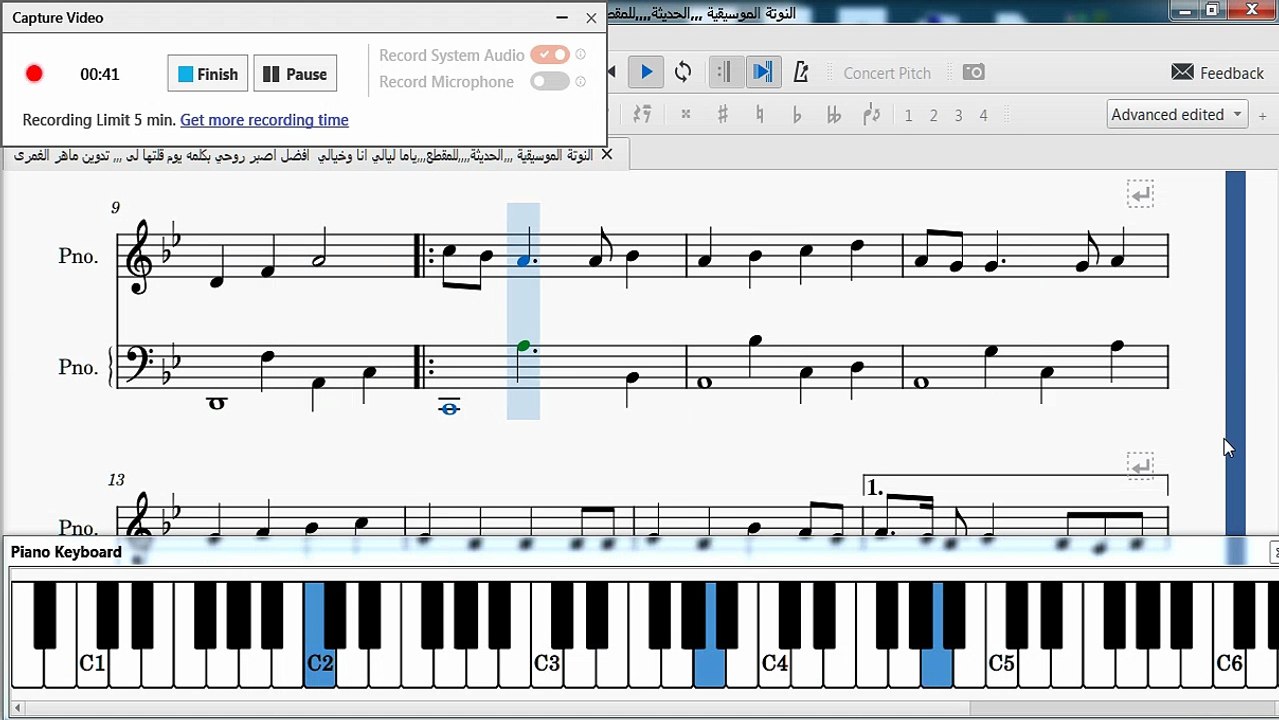Apply double flat accidental
Screen dimensions: 1279x720
833,114
